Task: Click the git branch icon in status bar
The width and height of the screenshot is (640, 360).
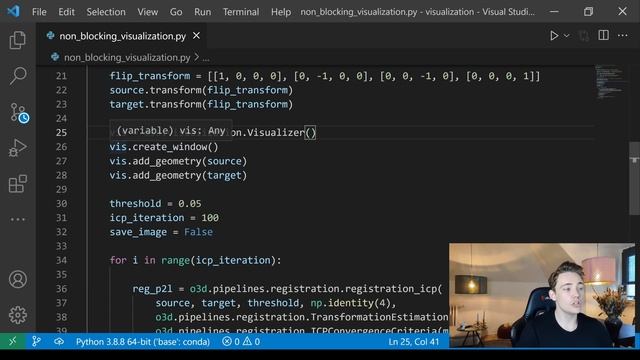Action: (x=36, y=341)
